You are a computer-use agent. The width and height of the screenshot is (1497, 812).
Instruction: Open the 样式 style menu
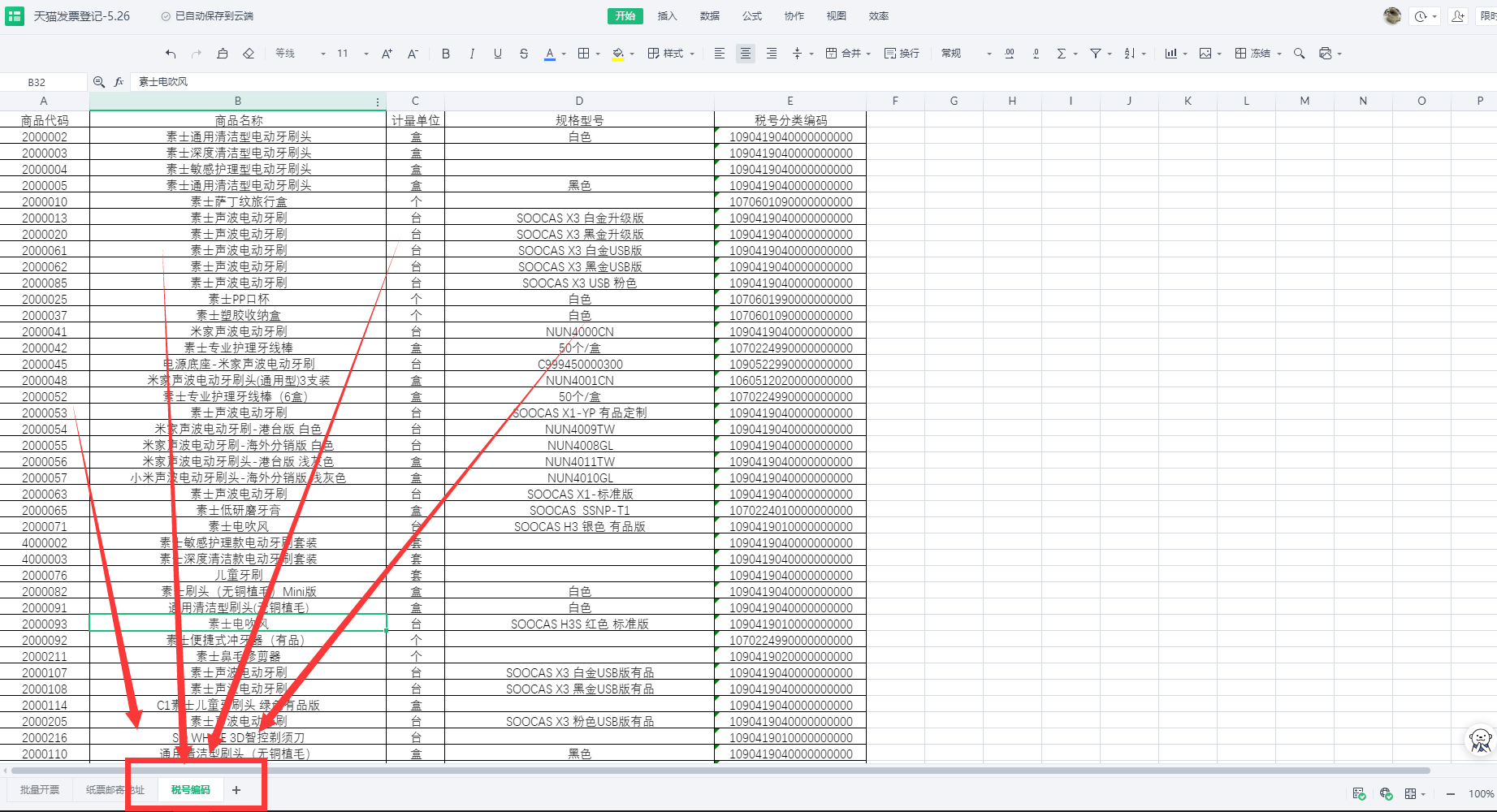click(671, 54)
